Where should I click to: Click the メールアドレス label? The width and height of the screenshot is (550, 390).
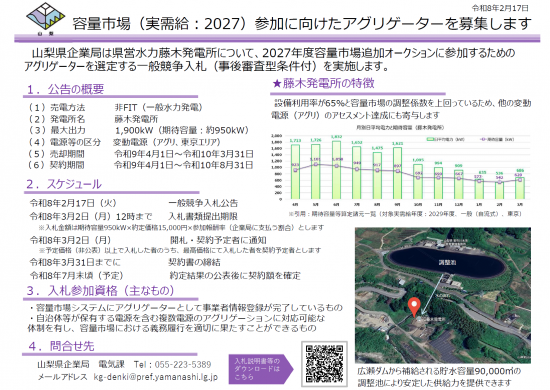pyautogui.click(x=62, y=377)
